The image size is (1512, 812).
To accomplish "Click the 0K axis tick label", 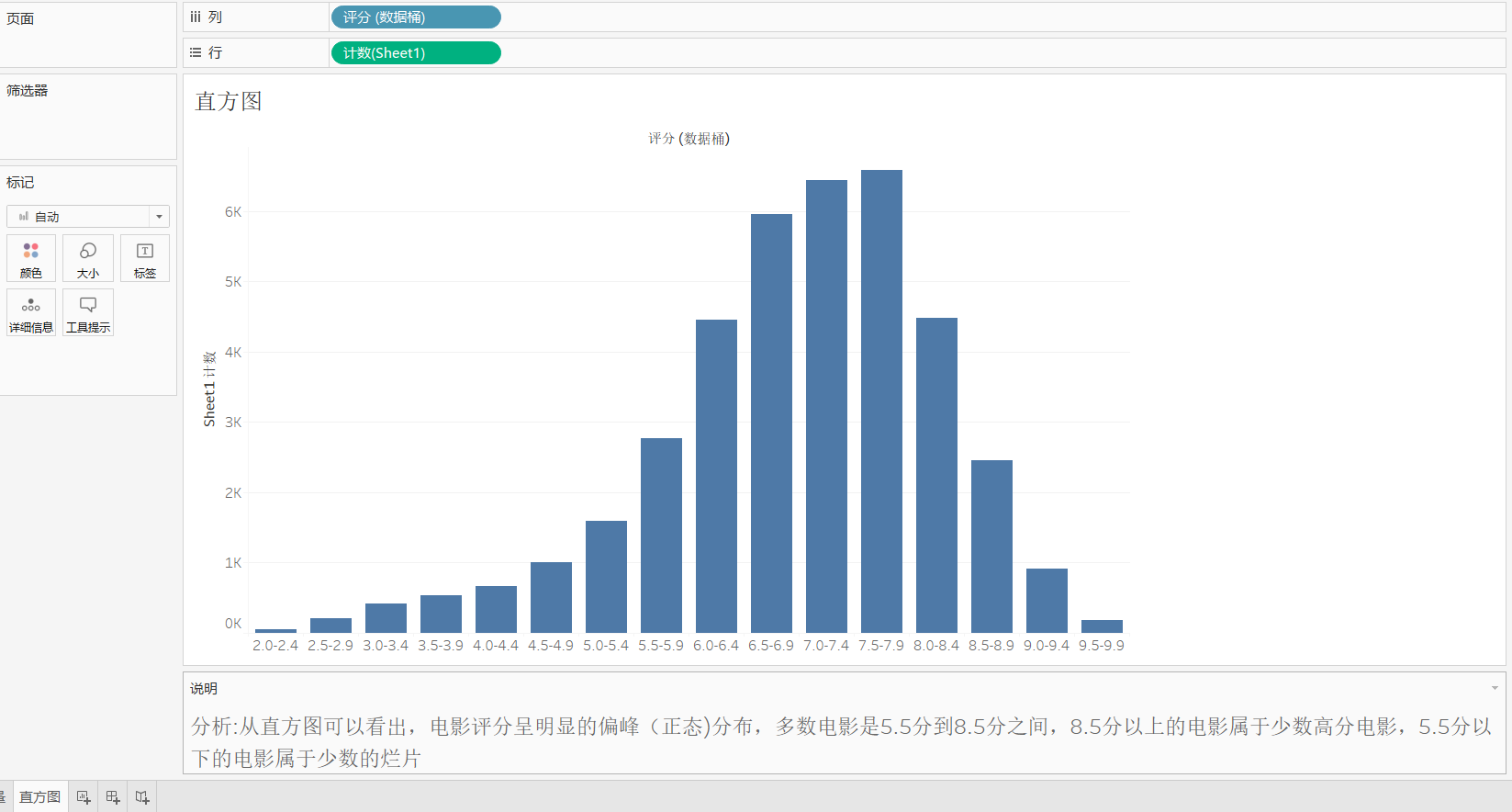I will [233, 623].
